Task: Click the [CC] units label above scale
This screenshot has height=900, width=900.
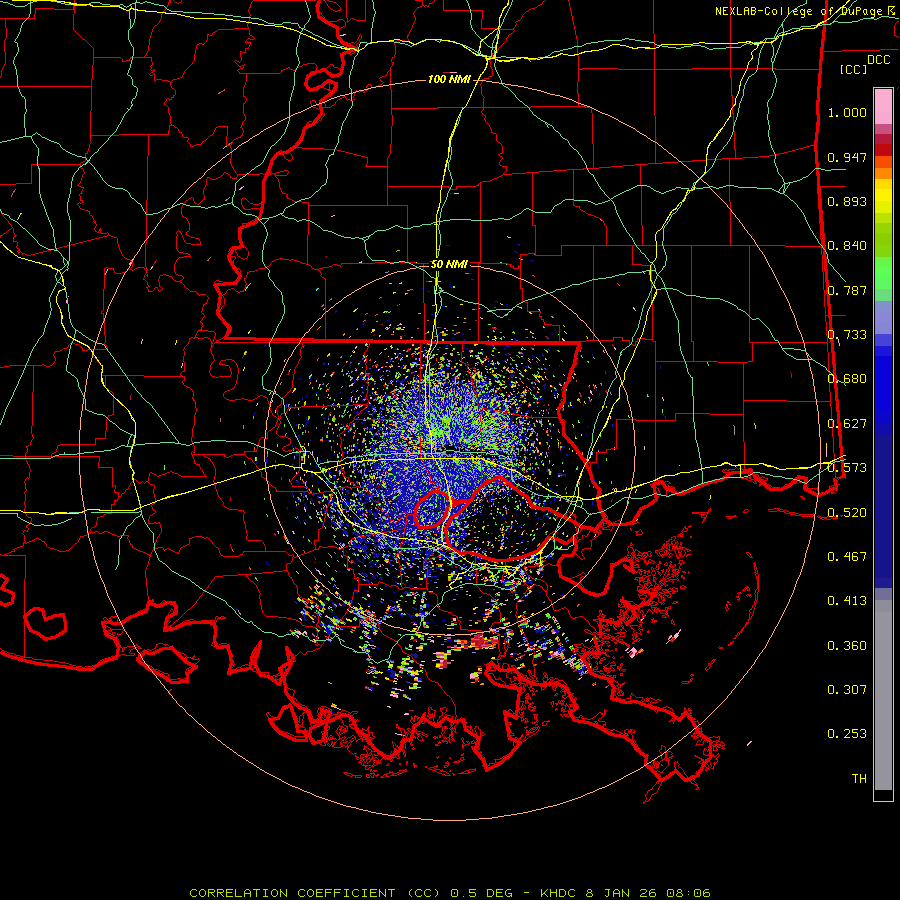Action: (853, 69)
